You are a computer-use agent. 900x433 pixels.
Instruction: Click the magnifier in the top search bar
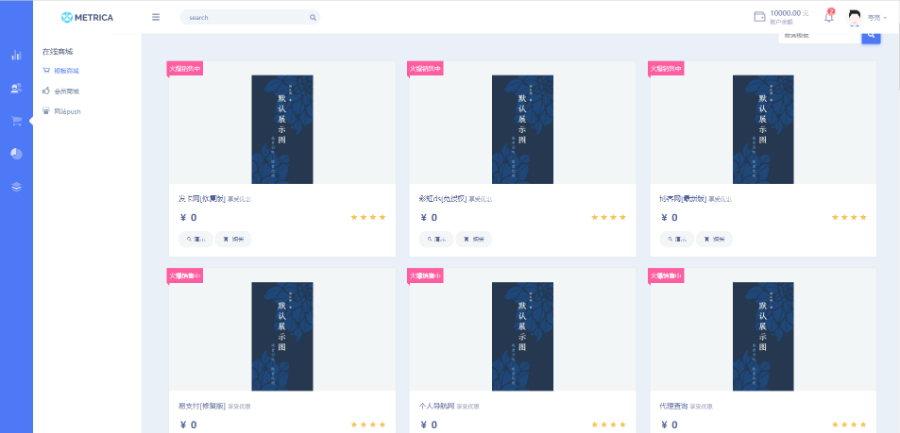(313, 18)
